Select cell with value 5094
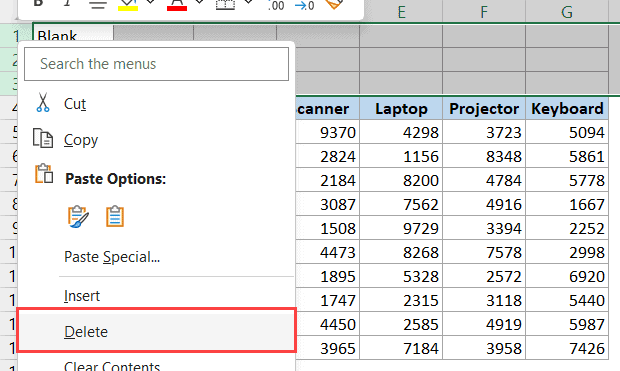Screen dimensions: 620x371 (x=567, y=132)
